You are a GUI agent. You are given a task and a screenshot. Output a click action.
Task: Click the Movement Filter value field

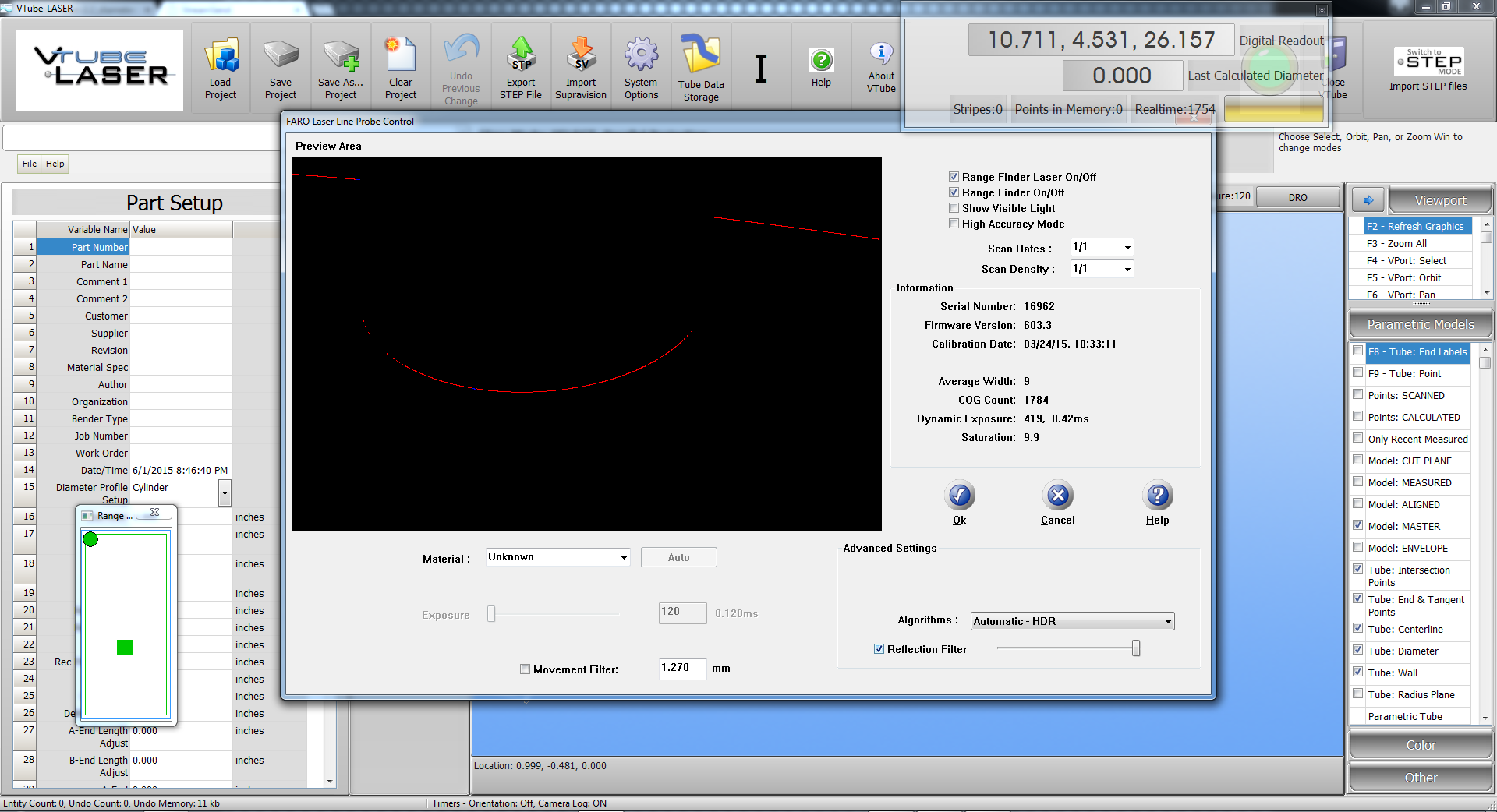[x=682, y=668]
